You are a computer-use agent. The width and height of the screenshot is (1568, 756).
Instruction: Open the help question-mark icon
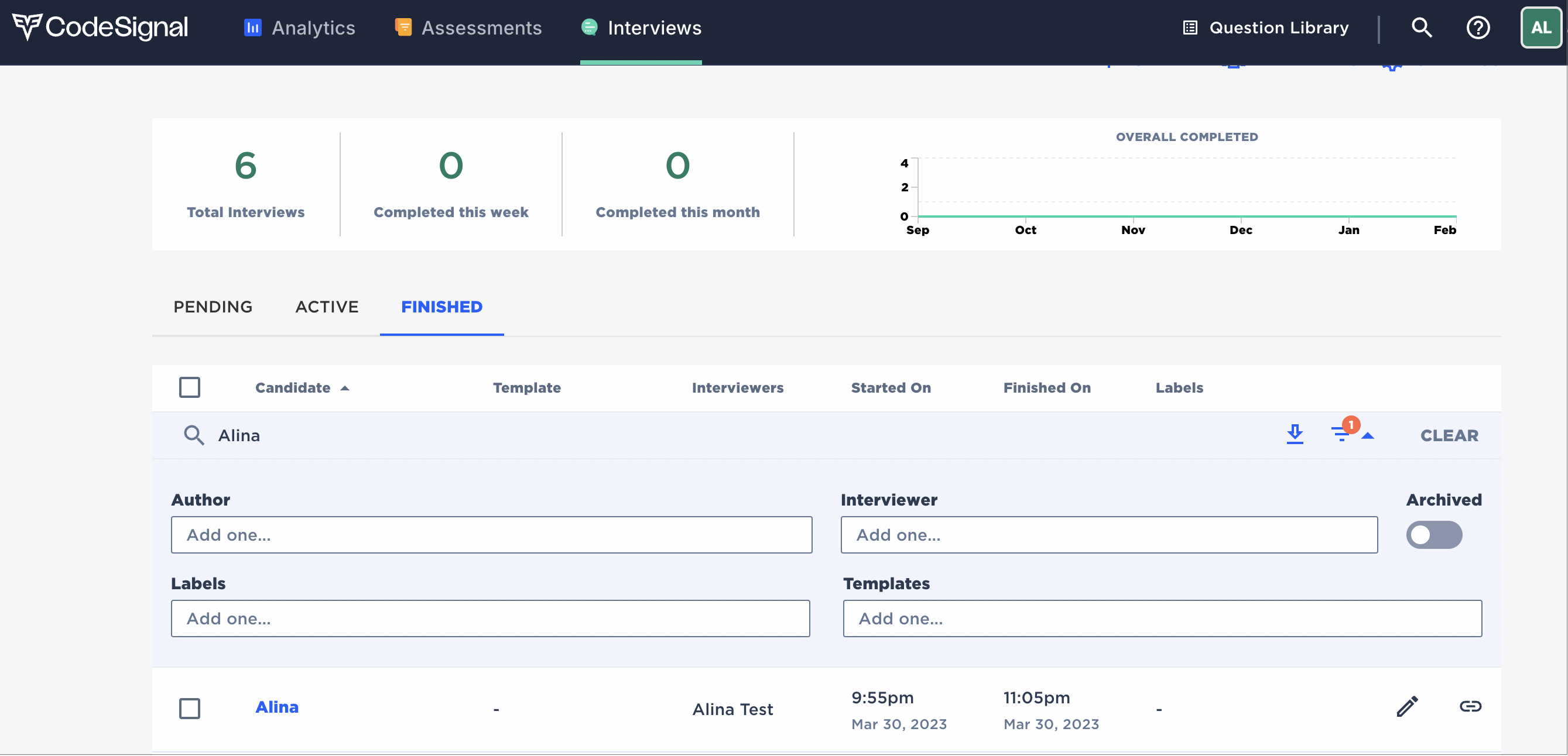(1478, 28)
